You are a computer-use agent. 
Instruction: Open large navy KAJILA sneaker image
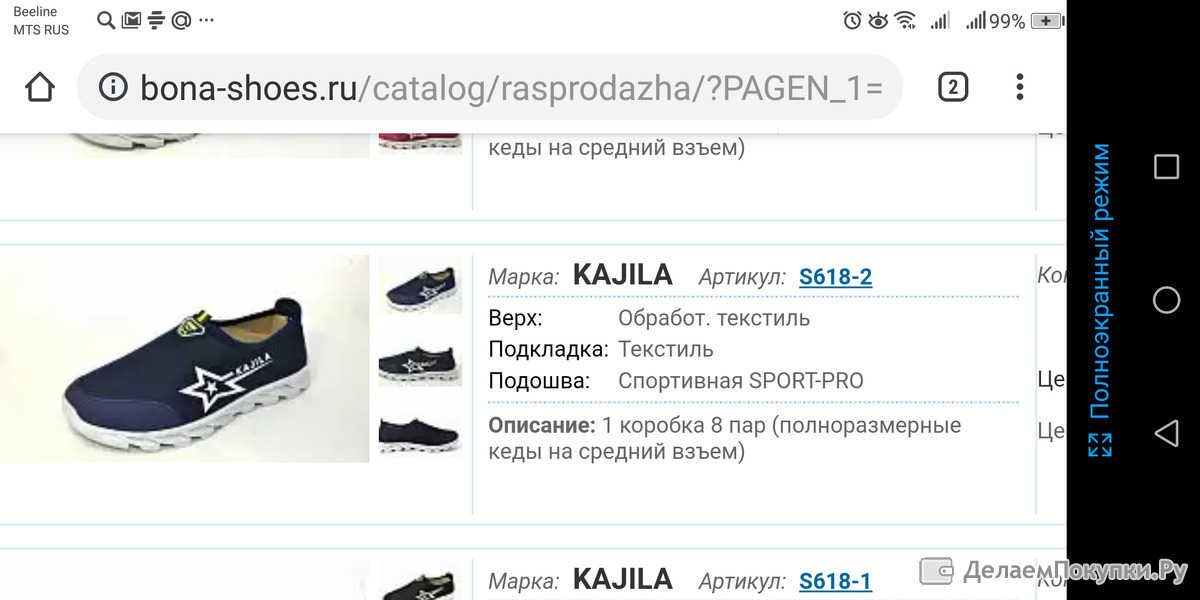pyautogui.click(x=185, y=359)
